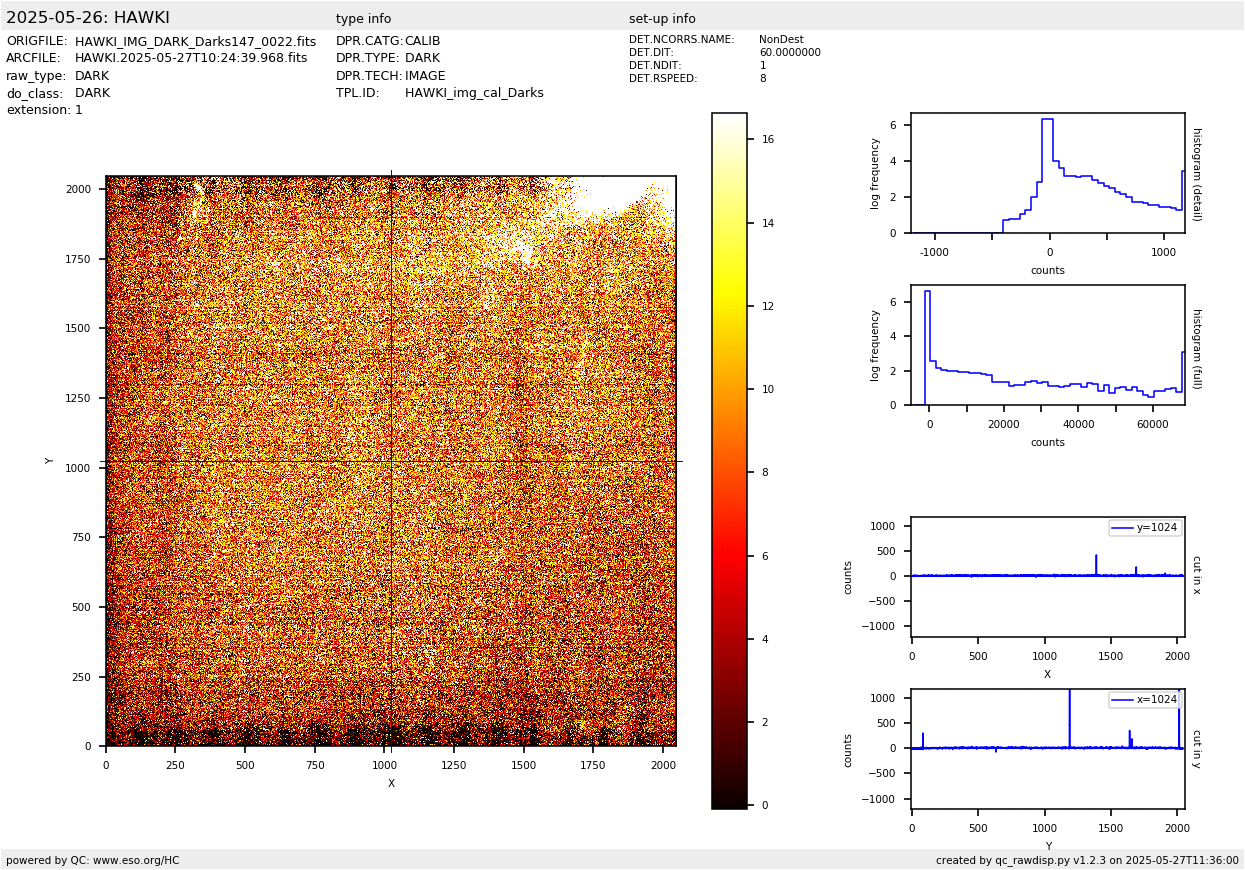Click the www.eso.org/HC link in footer
Screen dimensions: 1245x870
tap(136, 860)
